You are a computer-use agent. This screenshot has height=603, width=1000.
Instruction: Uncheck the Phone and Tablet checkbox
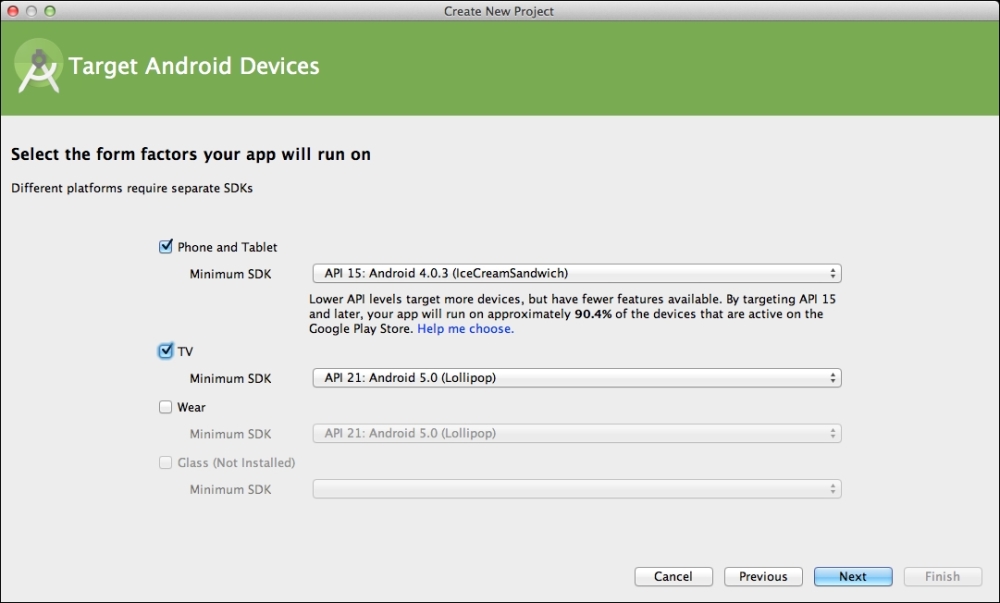166,247
